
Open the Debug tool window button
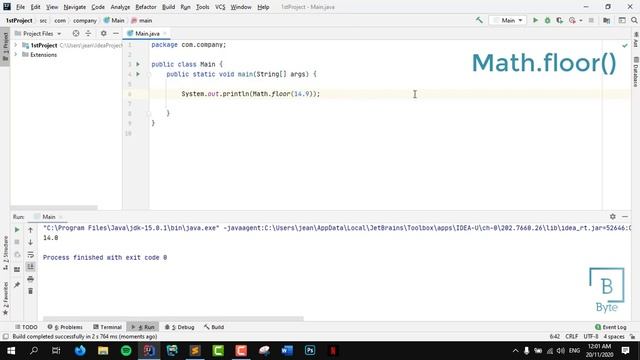click(180, 327)
